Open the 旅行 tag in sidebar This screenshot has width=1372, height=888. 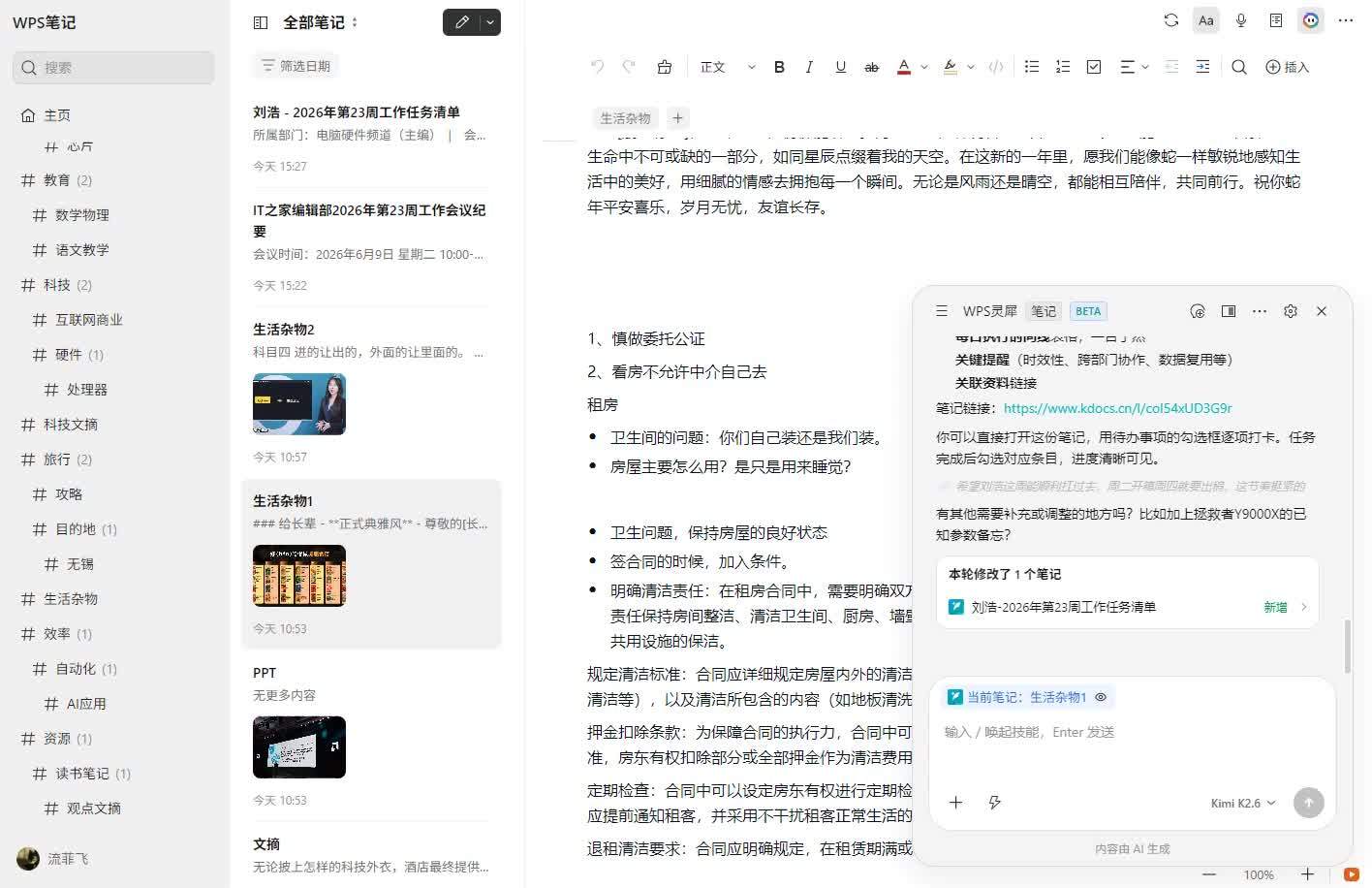point(56,460)
